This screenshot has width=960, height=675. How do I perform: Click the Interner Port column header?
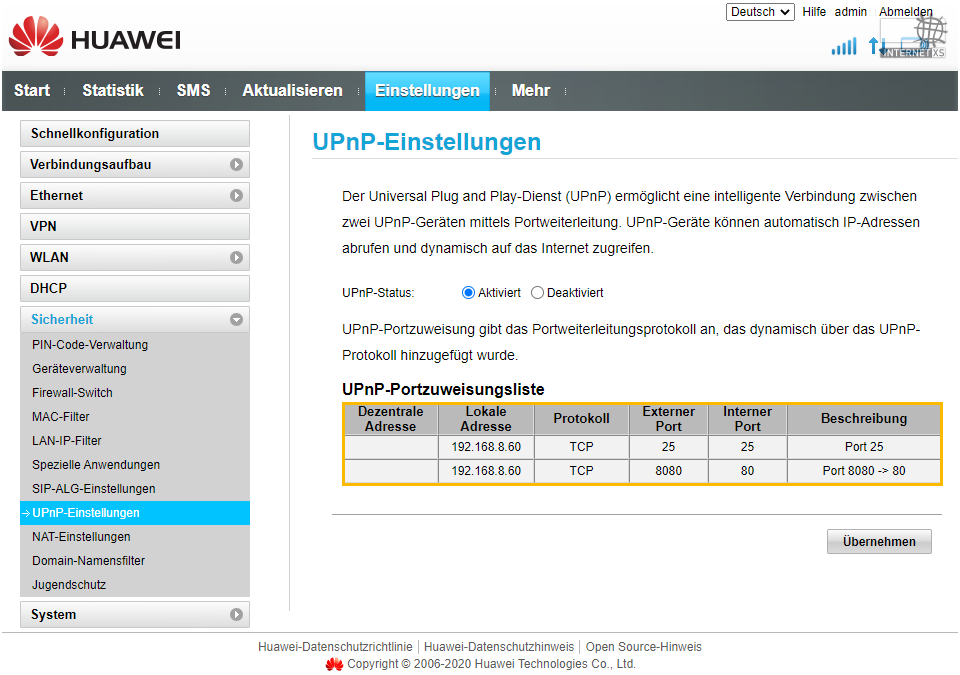coord(748,419)
